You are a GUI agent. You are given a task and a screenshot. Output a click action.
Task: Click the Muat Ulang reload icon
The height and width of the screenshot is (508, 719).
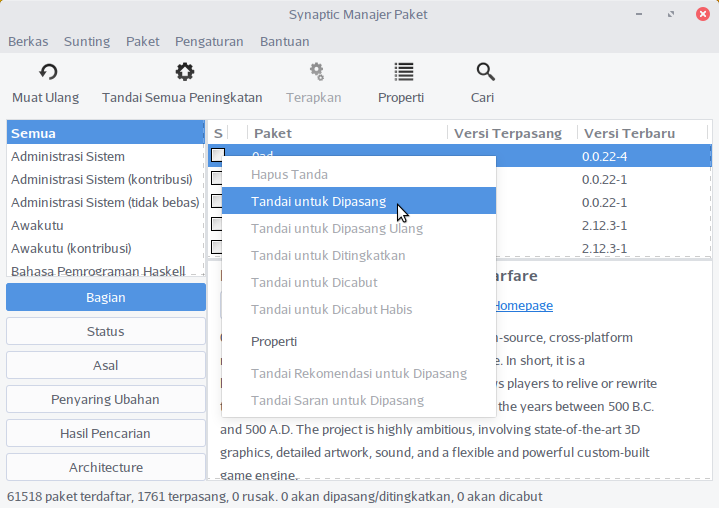(48, 72)
